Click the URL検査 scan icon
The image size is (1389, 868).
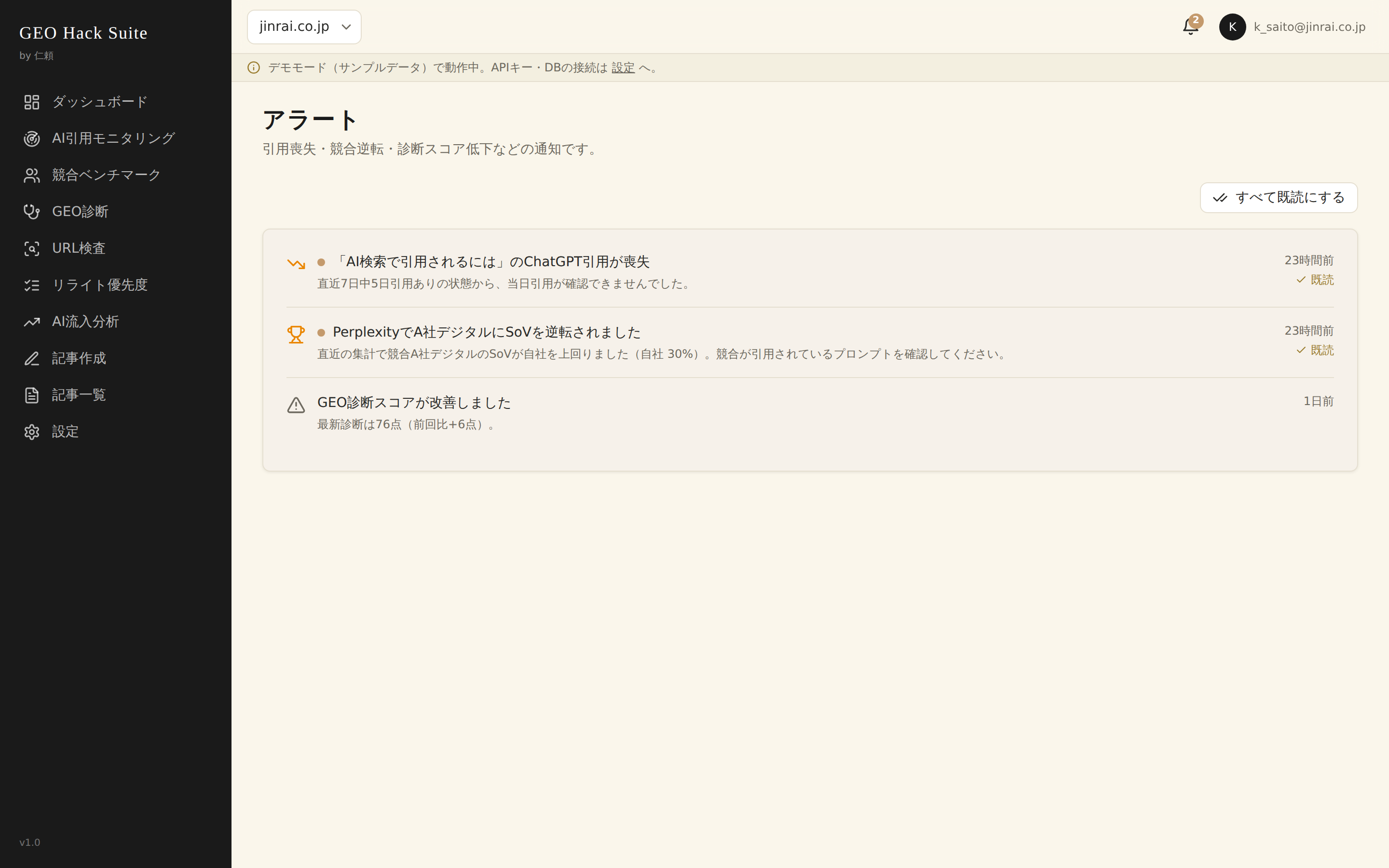click(31, 248)
